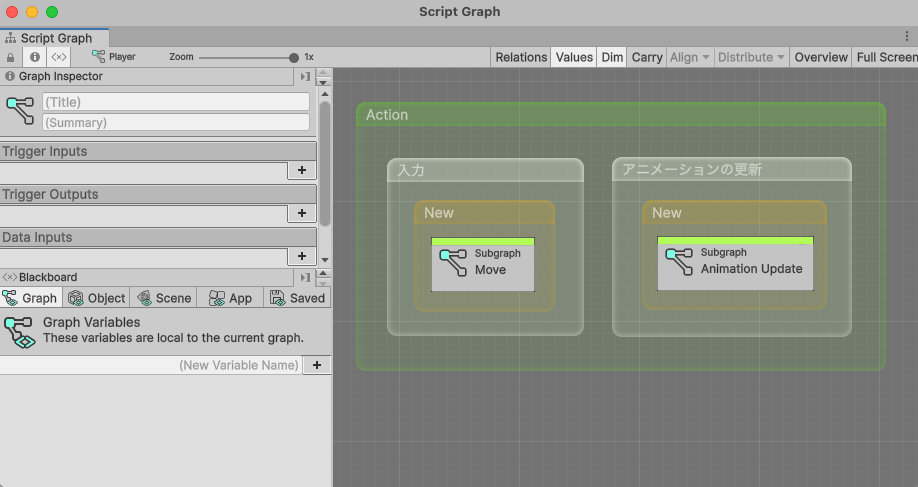Click the graph Title input field

tap(176, 102)
